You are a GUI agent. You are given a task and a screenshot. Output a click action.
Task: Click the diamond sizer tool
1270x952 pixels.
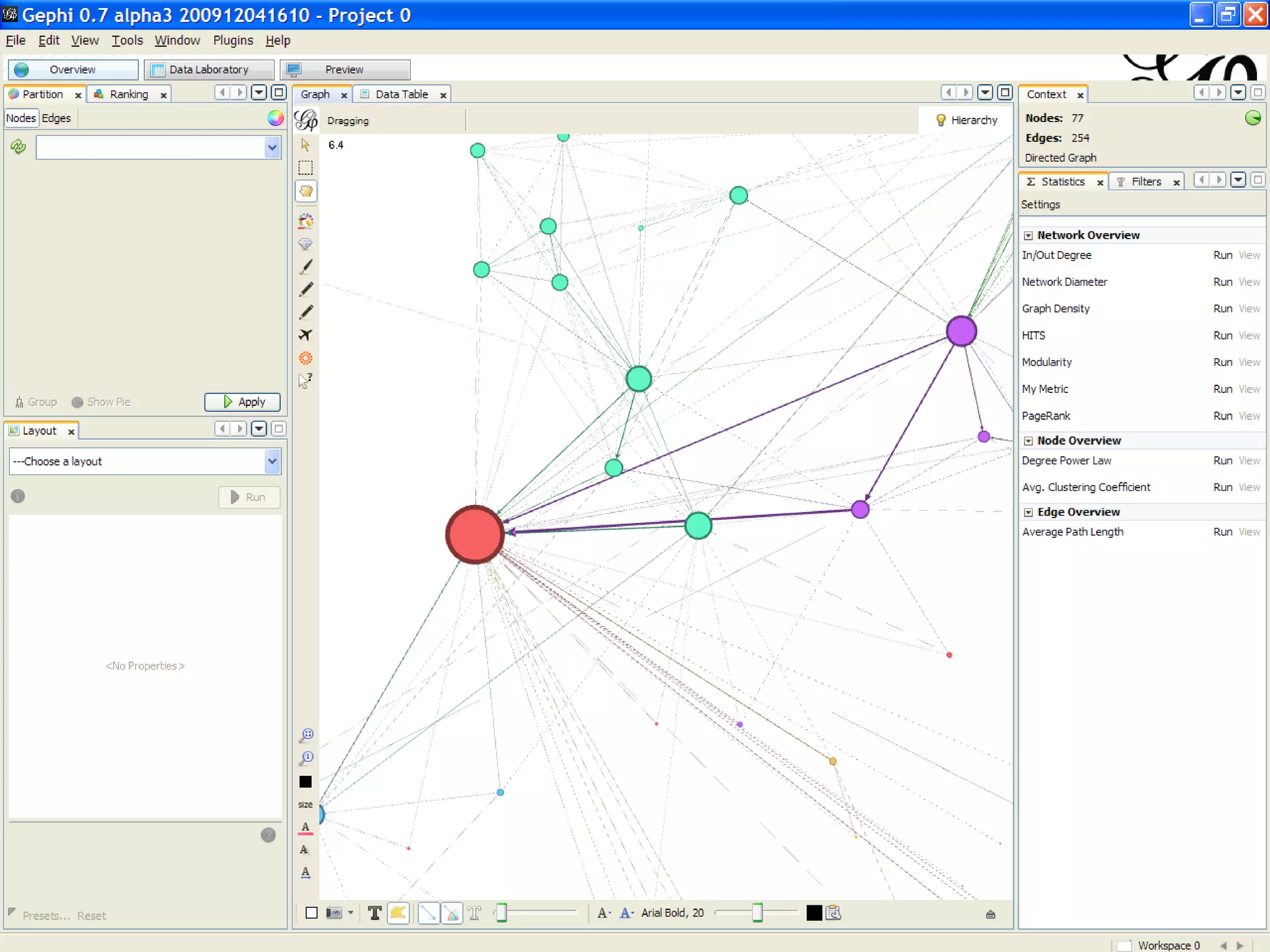[x=305, y=244]
